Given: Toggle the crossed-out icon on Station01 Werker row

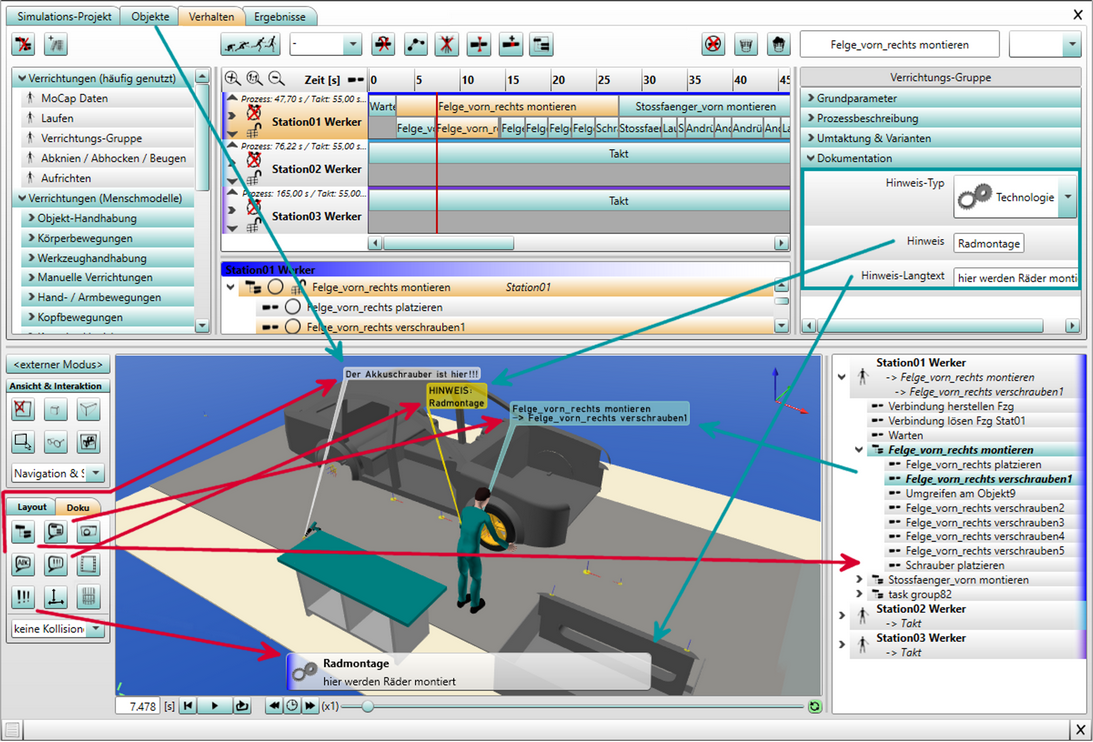Looking at the screenshot, I should pyautogui.click(x=253, y=114).
